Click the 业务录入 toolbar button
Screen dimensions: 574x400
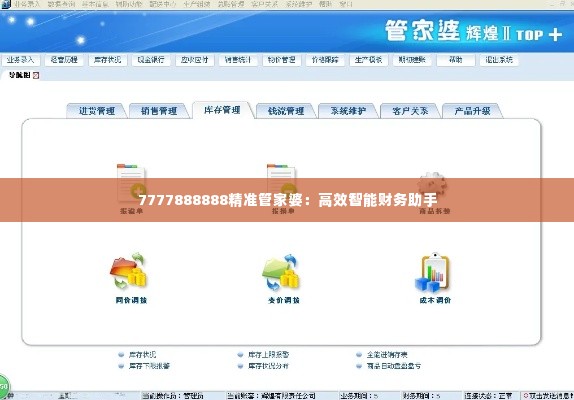click(20, 60)
